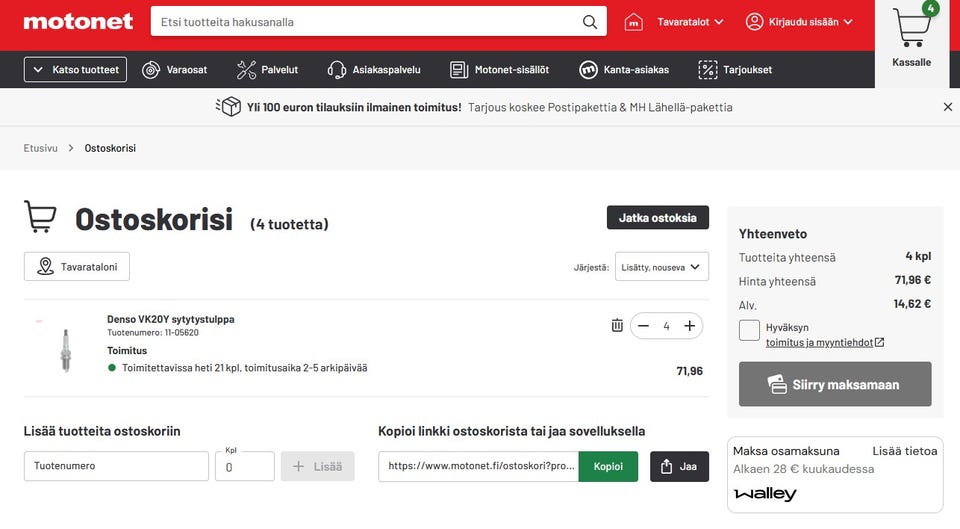
Task: Click the Walley logo
Action: pyautogui.click(x=765, y=493)
